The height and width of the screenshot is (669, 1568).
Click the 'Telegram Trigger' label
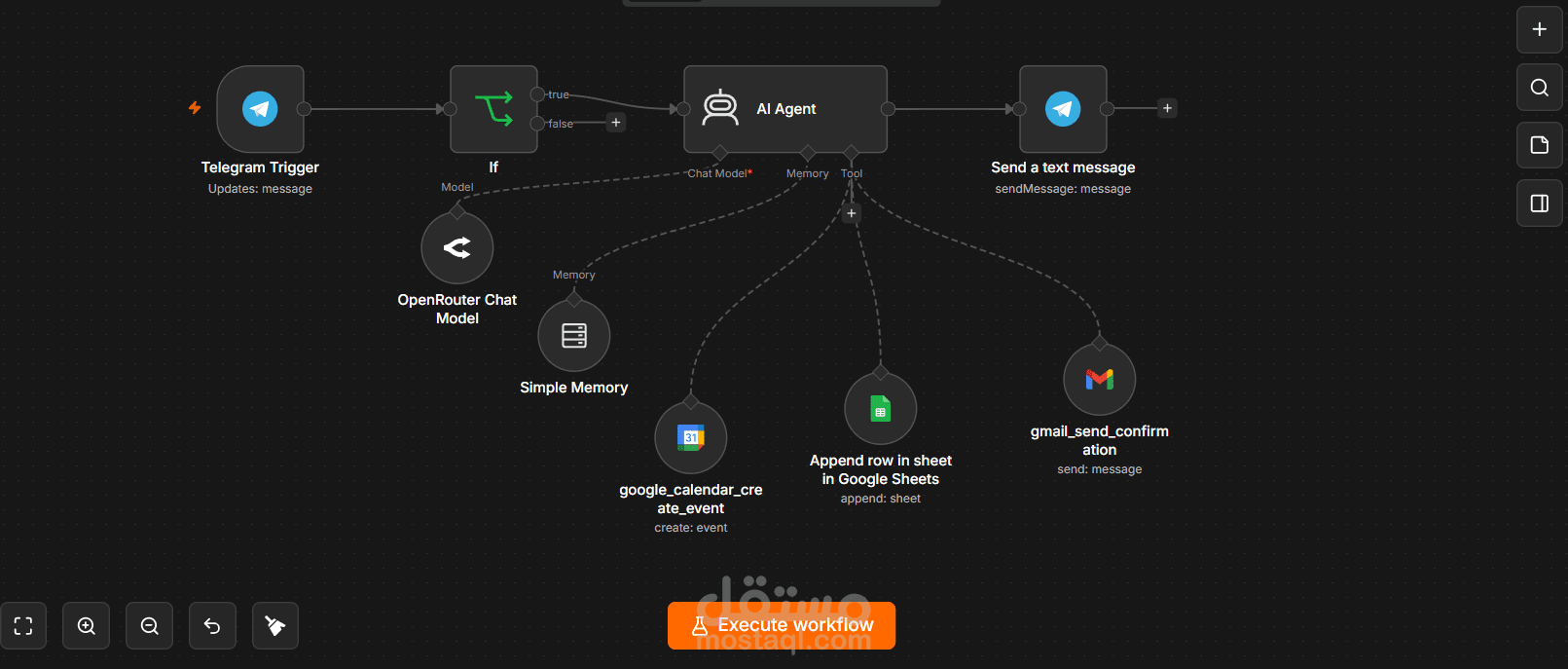click(x=260, y=167)
